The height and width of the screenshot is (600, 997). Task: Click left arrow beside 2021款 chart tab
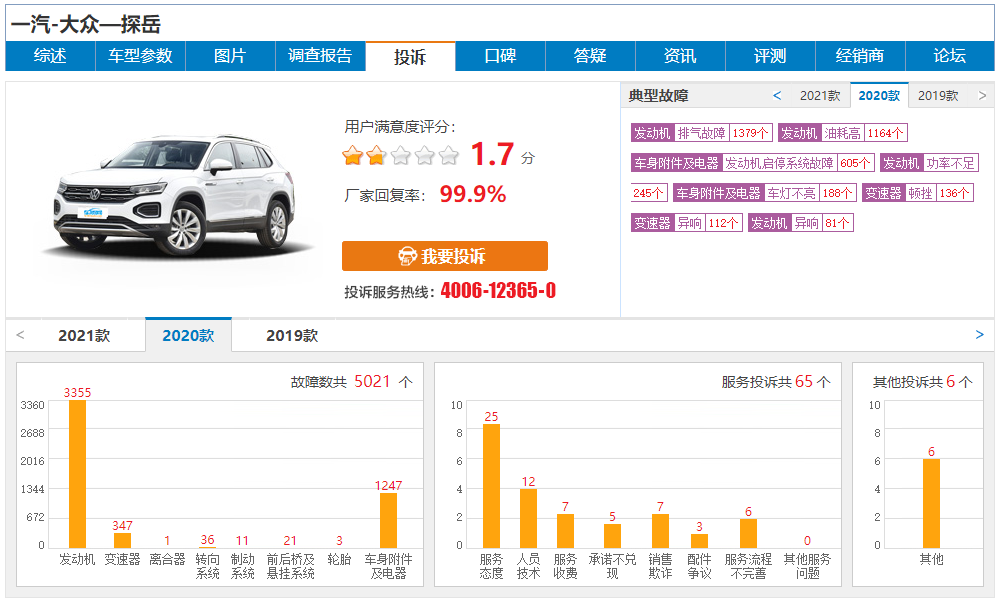coord(20,335)
